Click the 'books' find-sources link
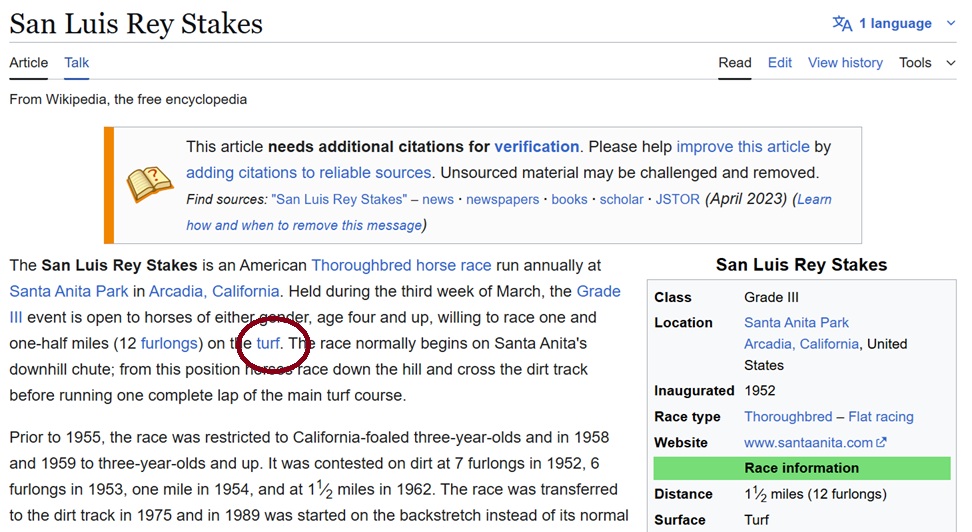This screenshot has width=972, height=532. tap(569, 199)
